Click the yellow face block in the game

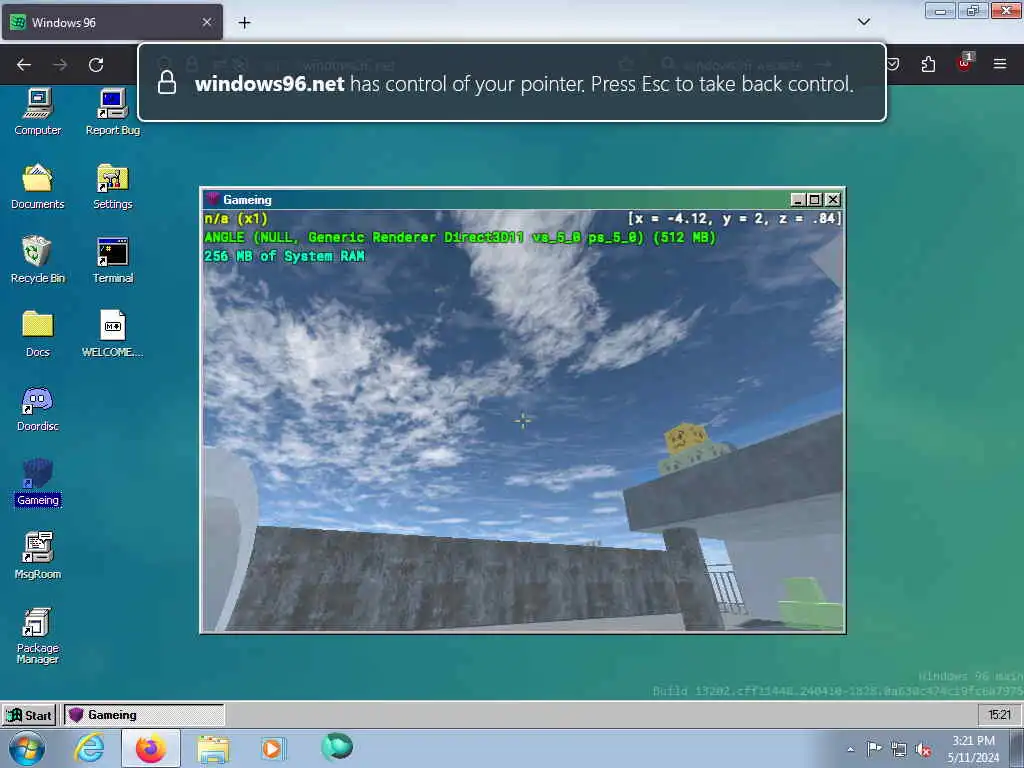click(x=686, y=438)
